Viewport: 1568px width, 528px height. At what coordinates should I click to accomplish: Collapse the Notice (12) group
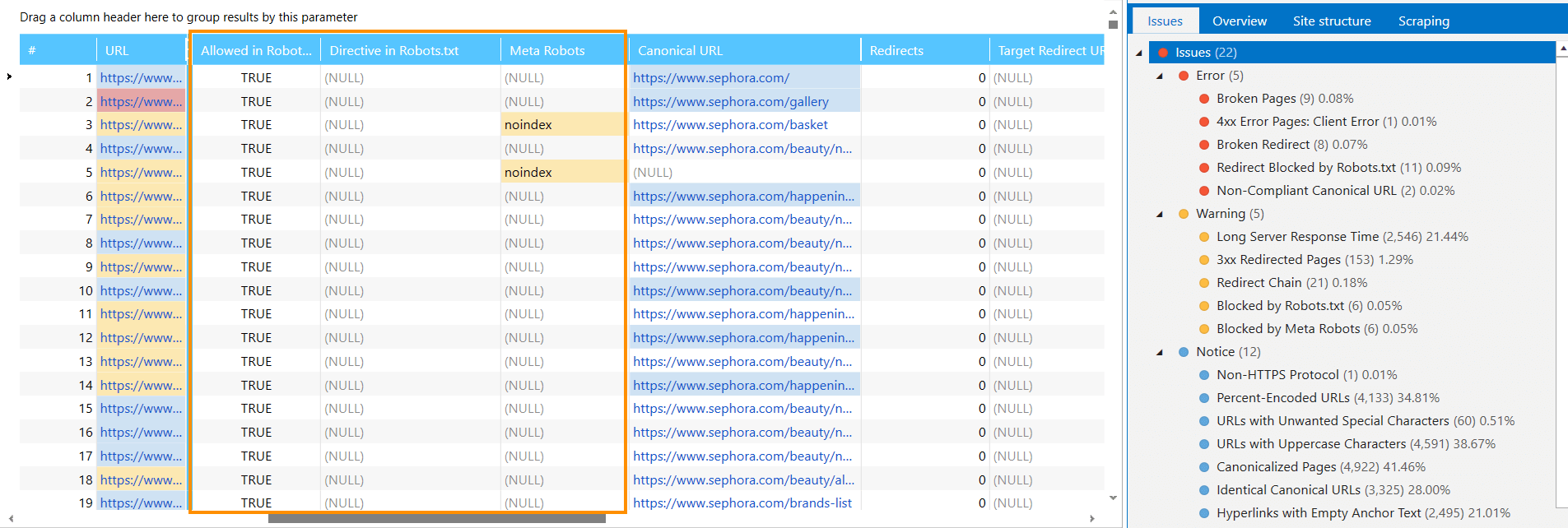pyautogui.click(x=1160, y=352)
